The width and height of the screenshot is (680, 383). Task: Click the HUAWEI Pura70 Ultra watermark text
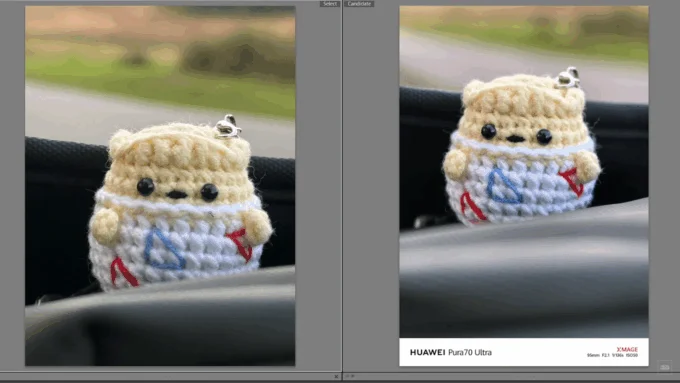pyautogui.click(x=451, y=352)
